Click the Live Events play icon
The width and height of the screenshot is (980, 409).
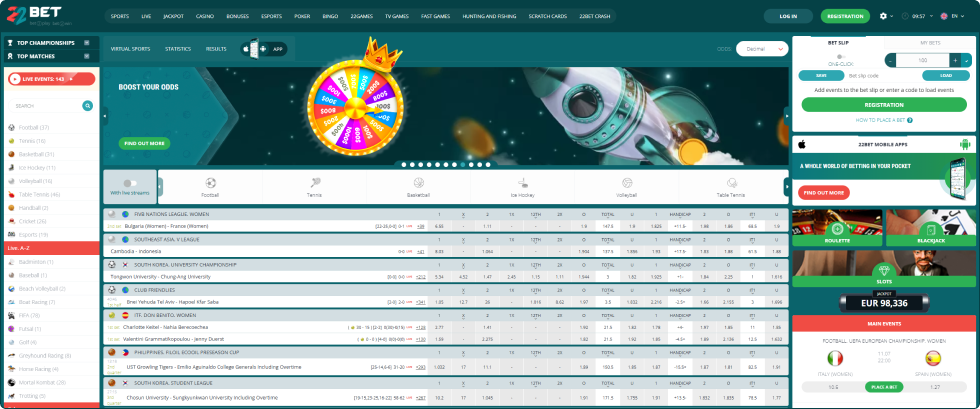point(14,79)
